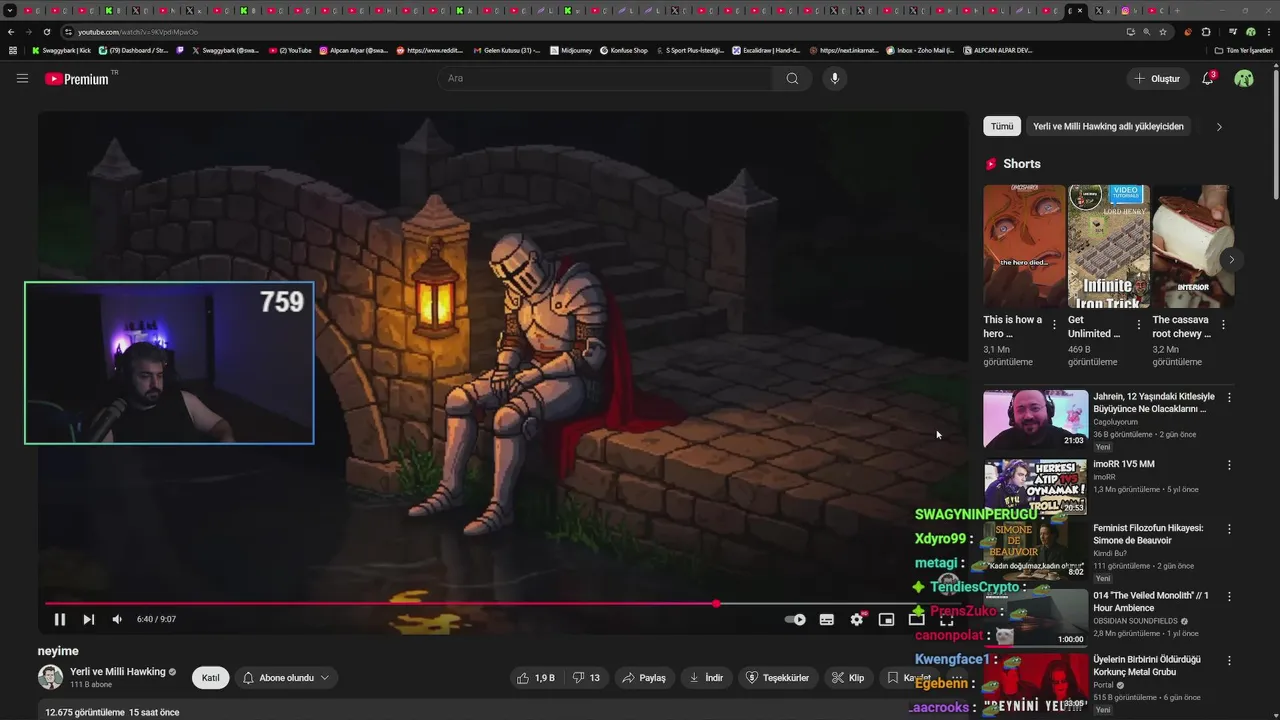Click the browser address bar
Viewport: 1280px width, 720px height.
(590, 32)
